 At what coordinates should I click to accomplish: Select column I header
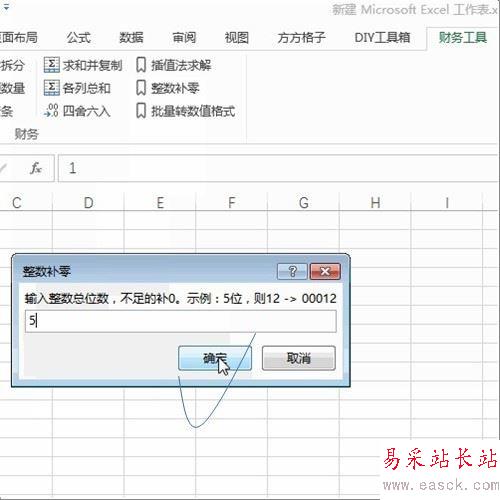(x=447, y=202)
